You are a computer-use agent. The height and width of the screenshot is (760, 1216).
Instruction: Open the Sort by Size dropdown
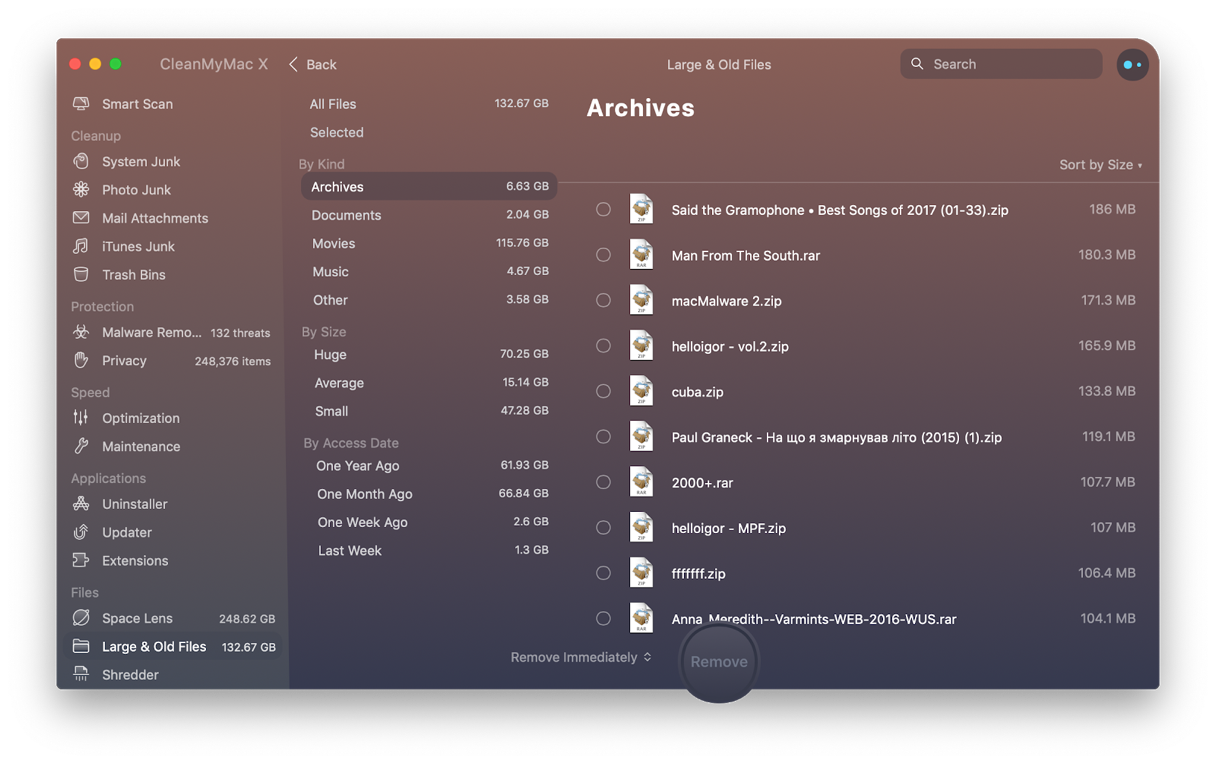[1100, 165]
